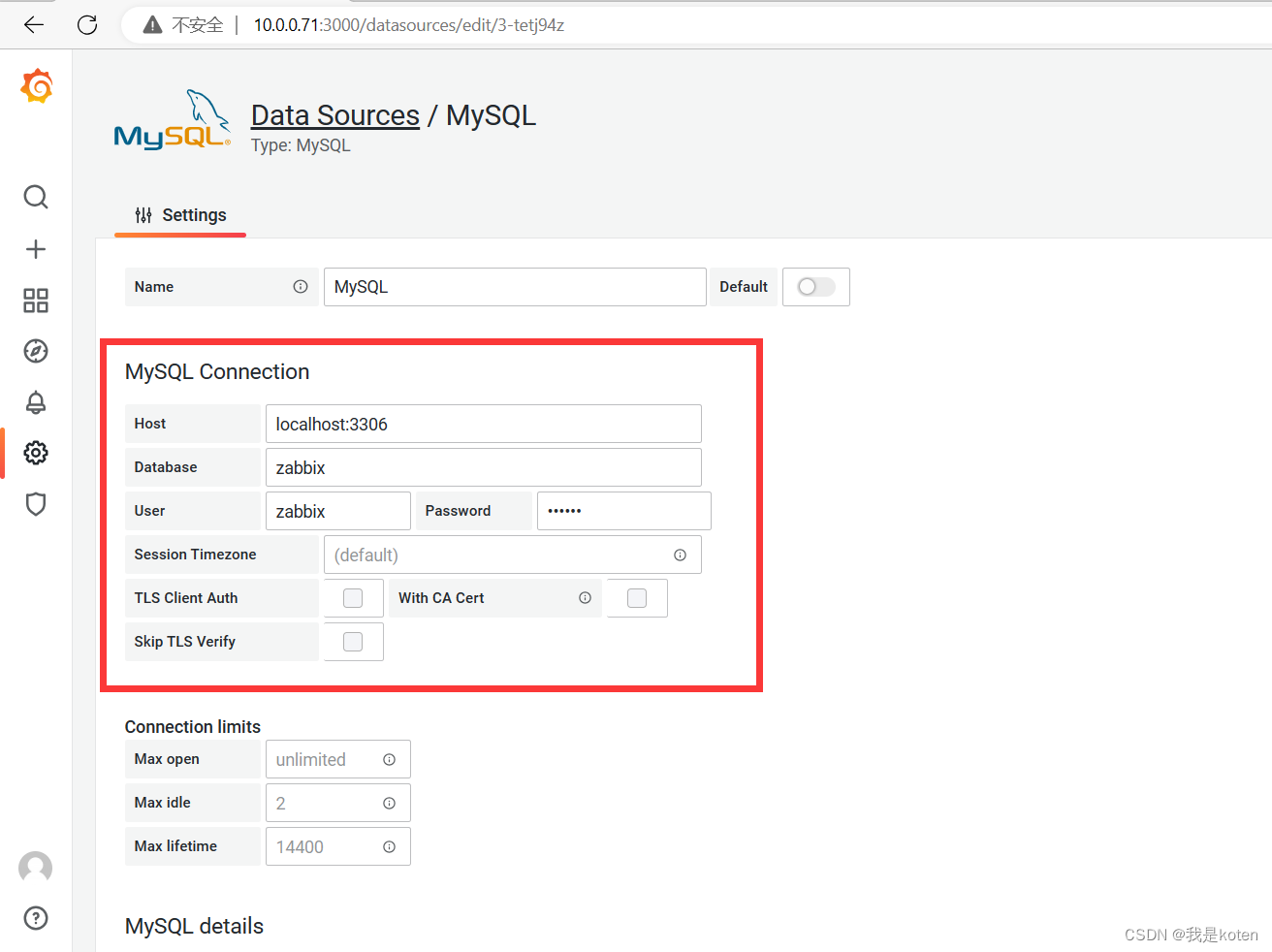Click the Max idle input field

point(338,803)
